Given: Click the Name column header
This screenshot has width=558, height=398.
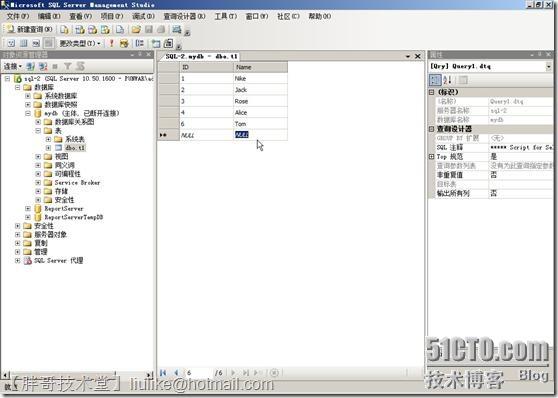Looking at the screenshot, I should [x=260, y=67].
